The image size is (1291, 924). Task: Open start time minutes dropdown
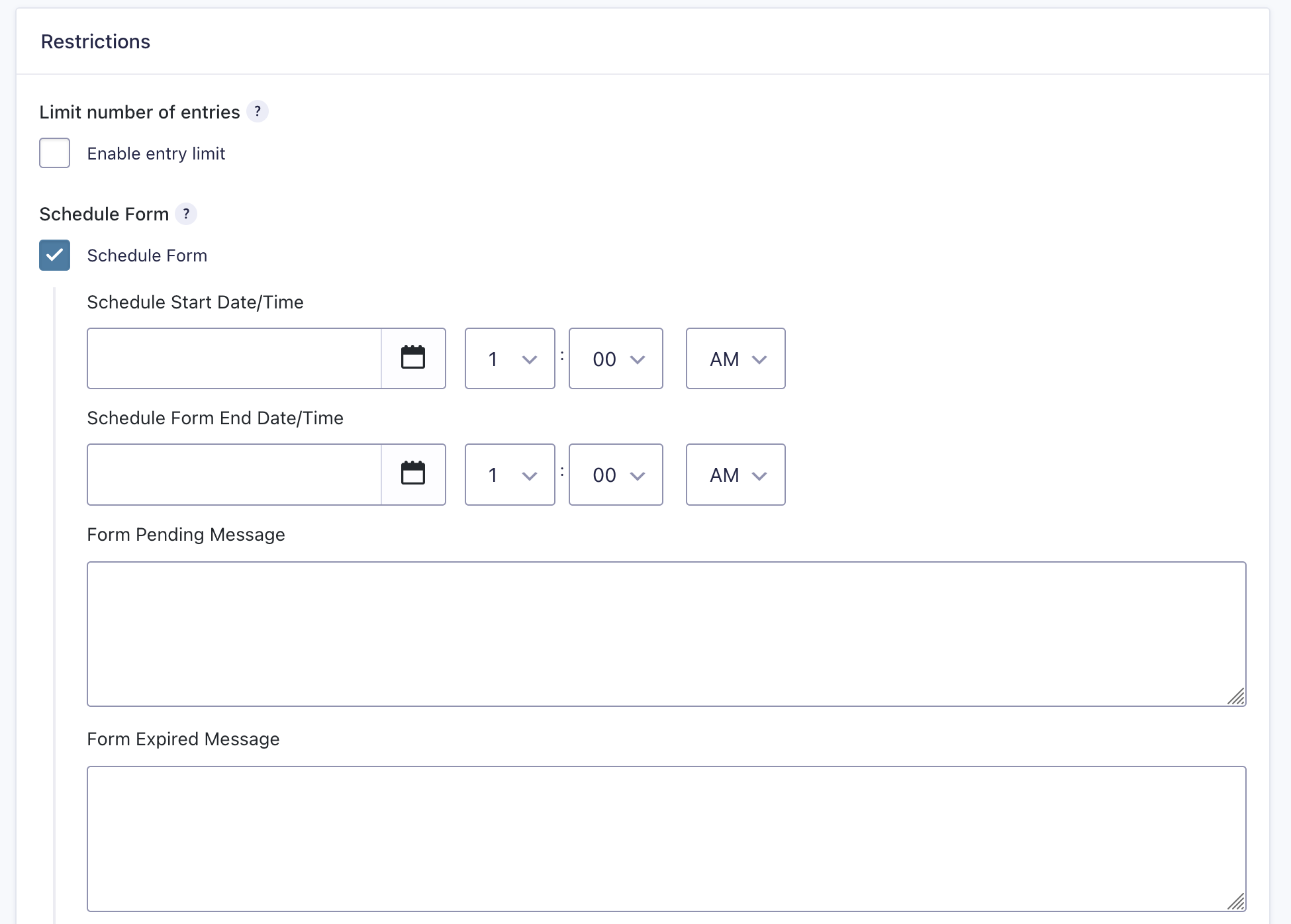tap(616, 359)
